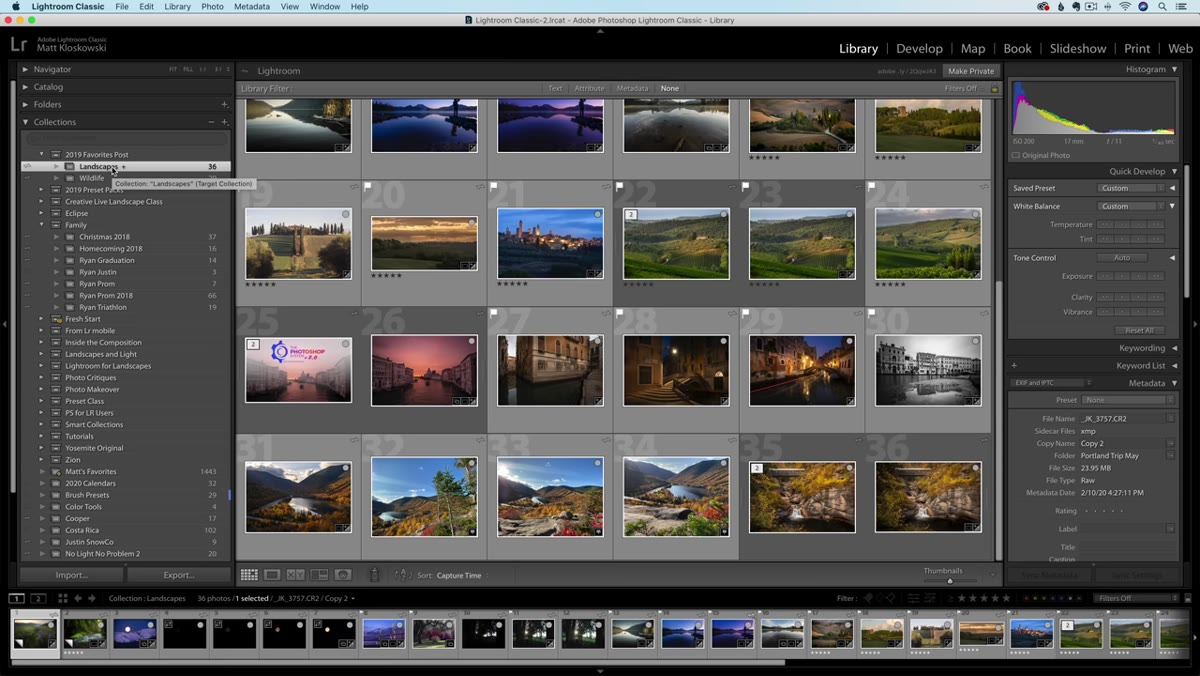Switch to the Map module
1200x676 pixels.
tap(973, 48)
